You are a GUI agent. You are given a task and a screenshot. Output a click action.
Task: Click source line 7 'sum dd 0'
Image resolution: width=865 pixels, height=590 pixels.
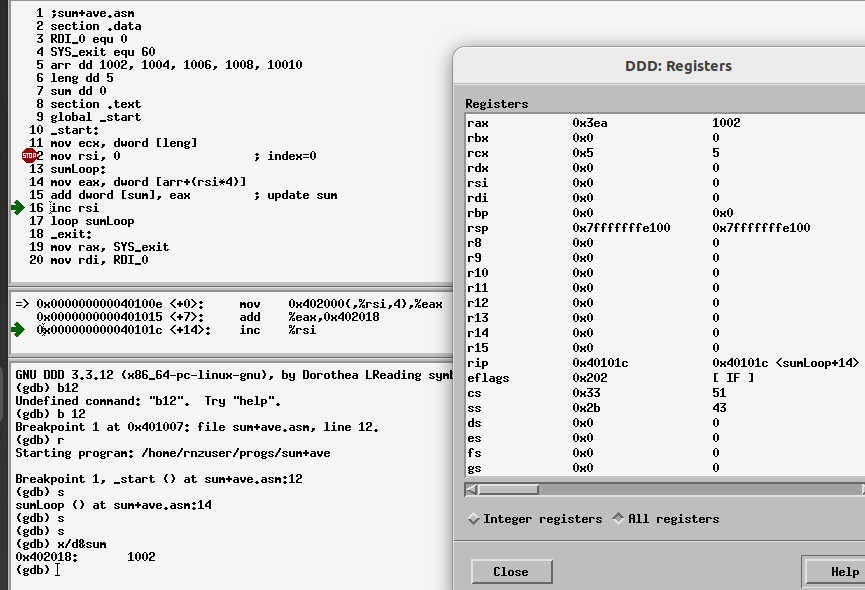point(78,91)
